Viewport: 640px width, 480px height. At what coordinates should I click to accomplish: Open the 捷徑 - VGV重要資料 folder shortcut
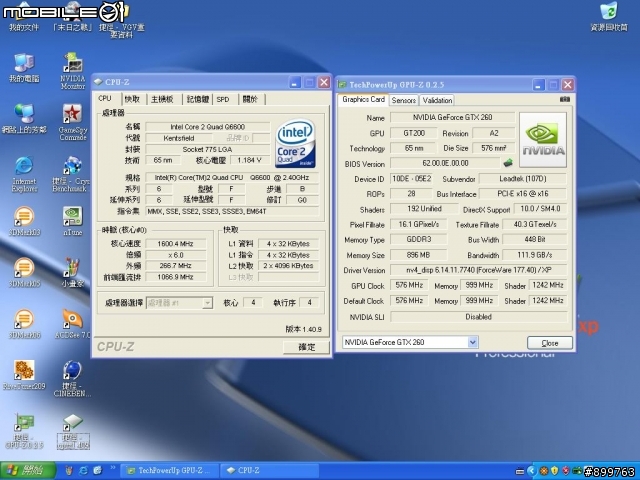pyautogui.click(x=122, y=20)
